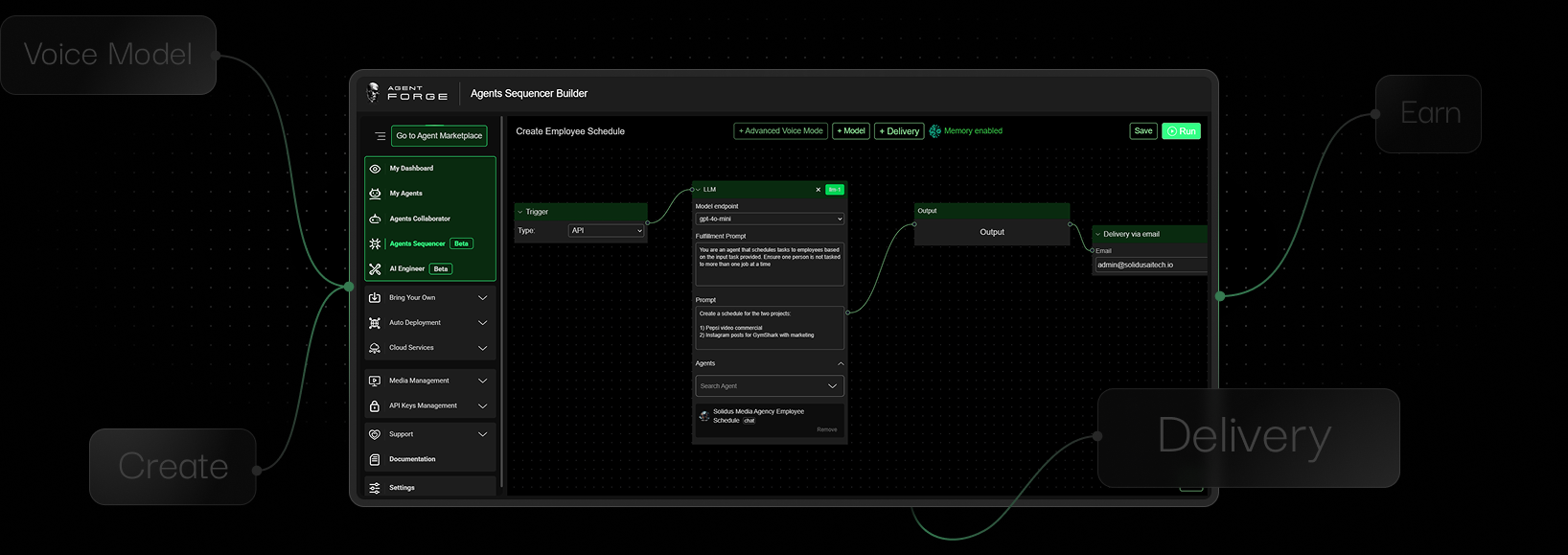Click the + Model button

point(851,131)
